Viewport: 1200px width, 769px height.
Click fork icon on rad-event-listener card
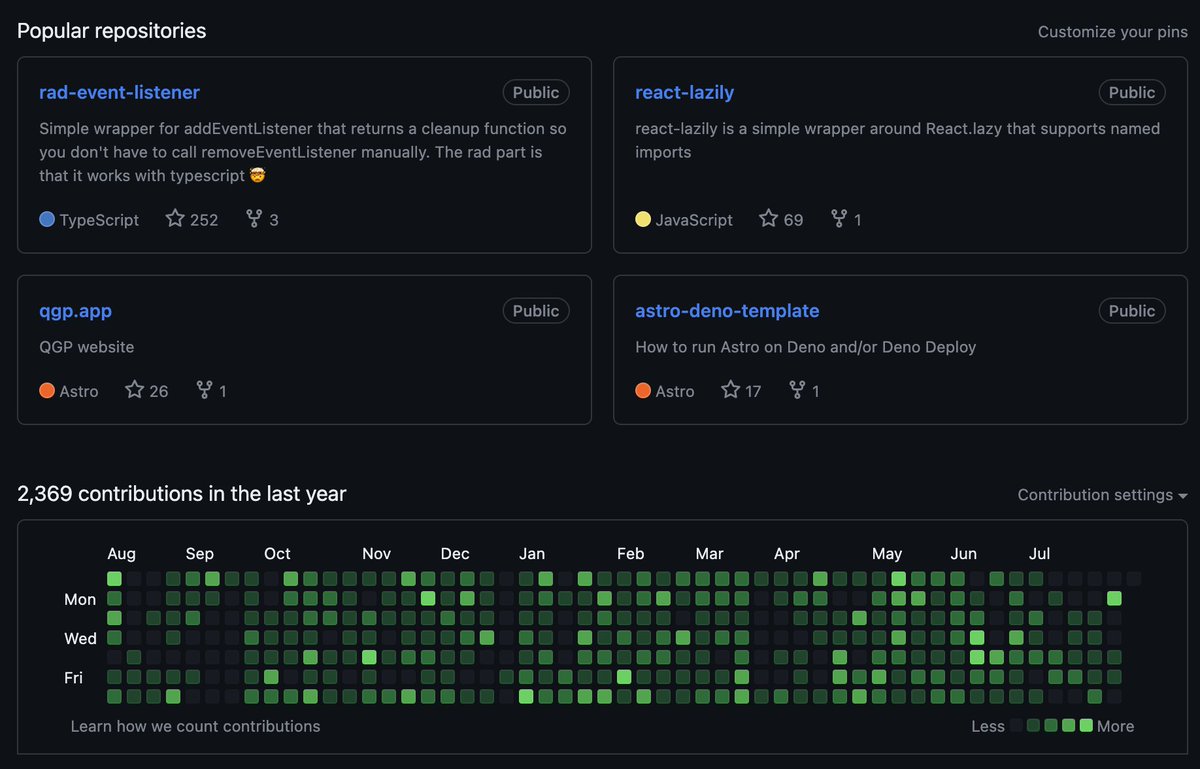pyautogui.click(x=254, y=218)
